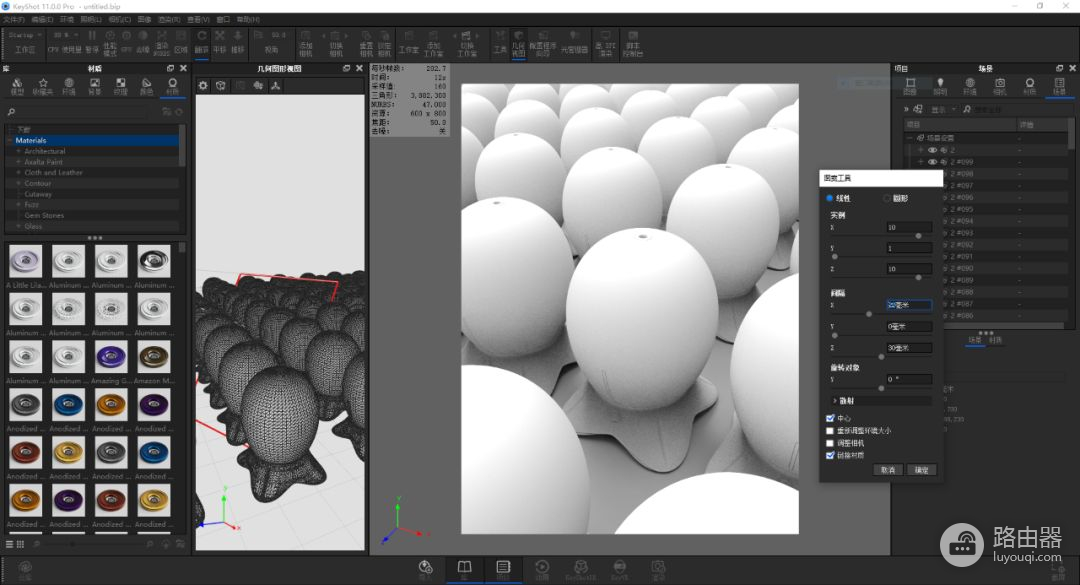Open the 环境 (Environment) tab in library panel

point(69,86)
